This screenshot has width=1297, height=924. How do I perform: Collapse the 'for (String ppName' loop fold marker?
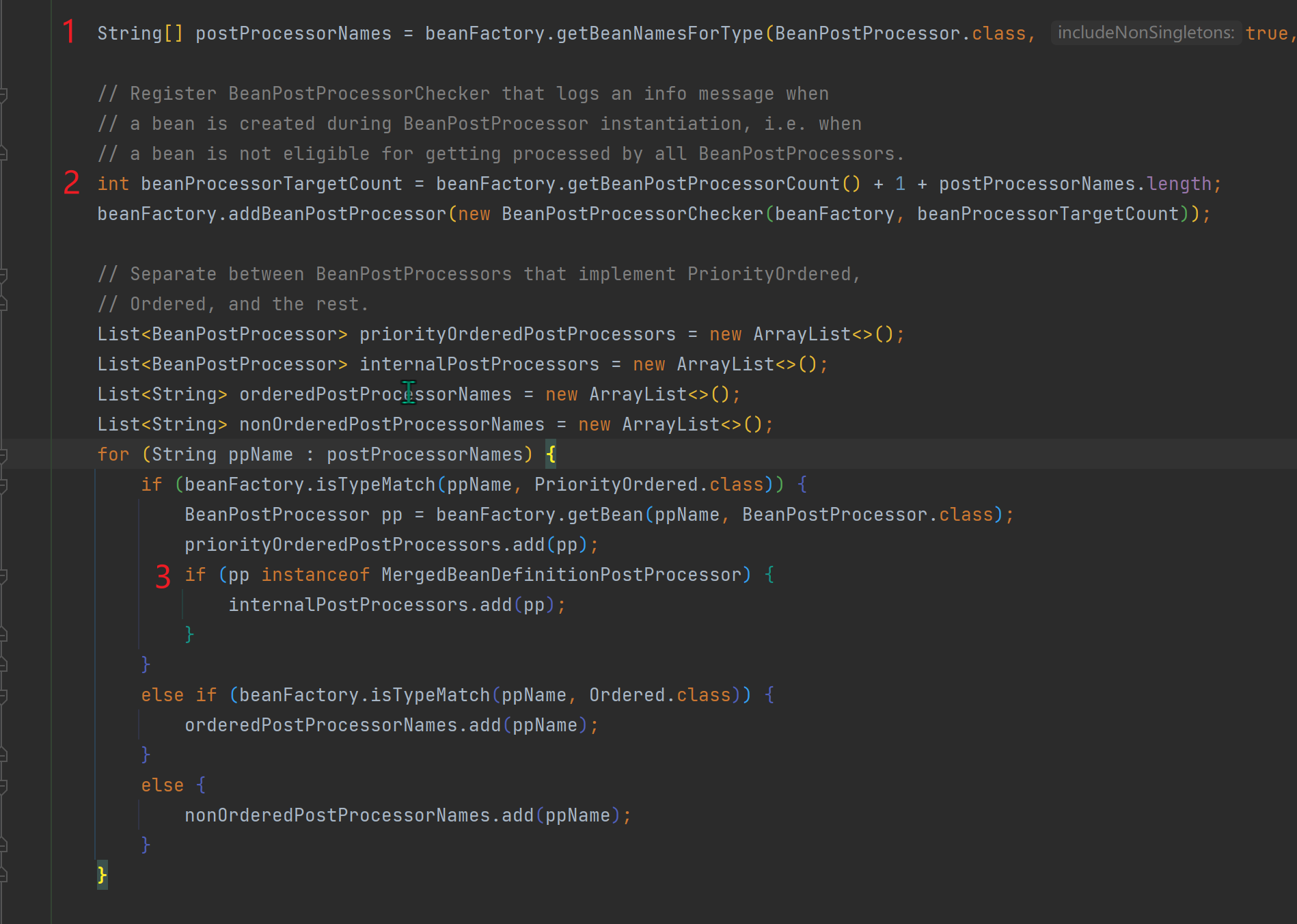pos(3,455)
